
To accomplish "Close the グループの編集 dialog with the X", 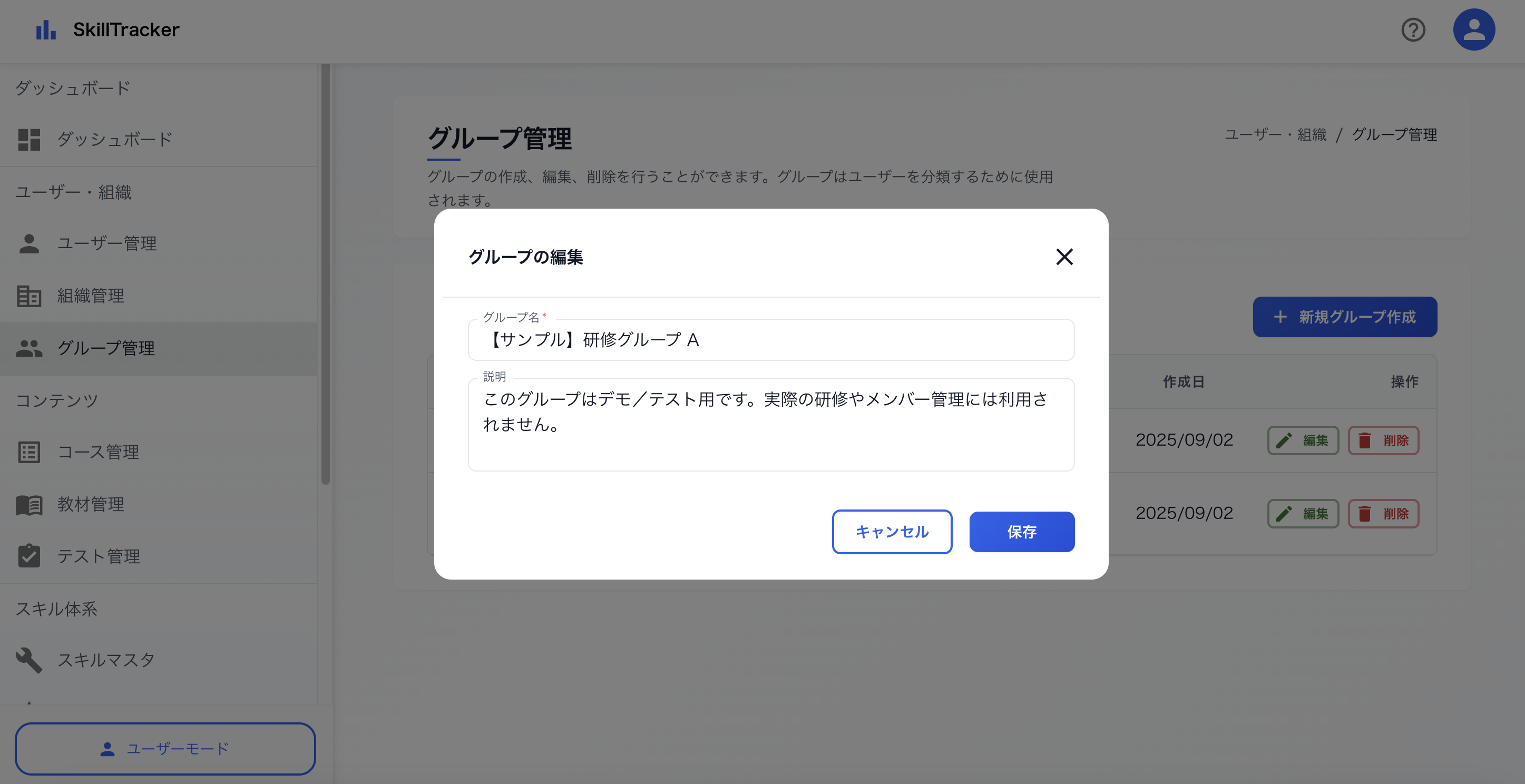I will (x=1064, y=257).
